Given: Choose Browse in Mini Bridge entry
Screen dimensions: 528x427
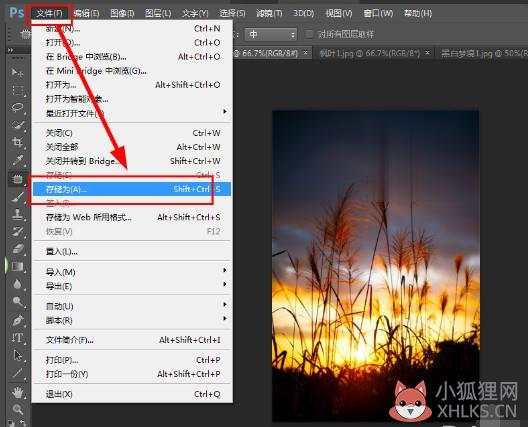Looking at the screenshot, I should click(x=131, y=71).
